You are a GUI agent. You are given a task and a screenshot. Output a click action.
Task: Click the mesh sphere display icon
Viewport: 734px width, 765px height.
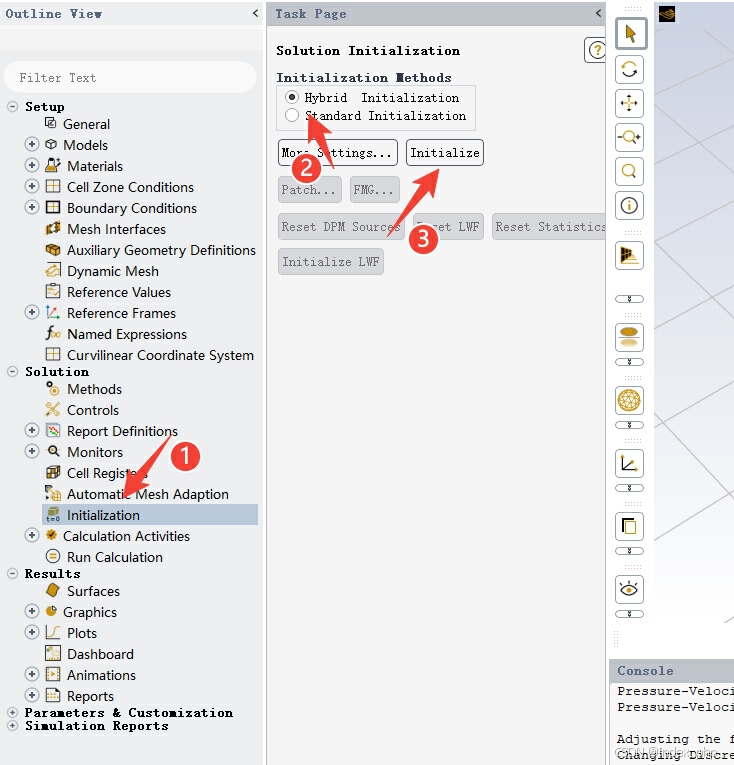pyautogui.click(x=629, y=401)
